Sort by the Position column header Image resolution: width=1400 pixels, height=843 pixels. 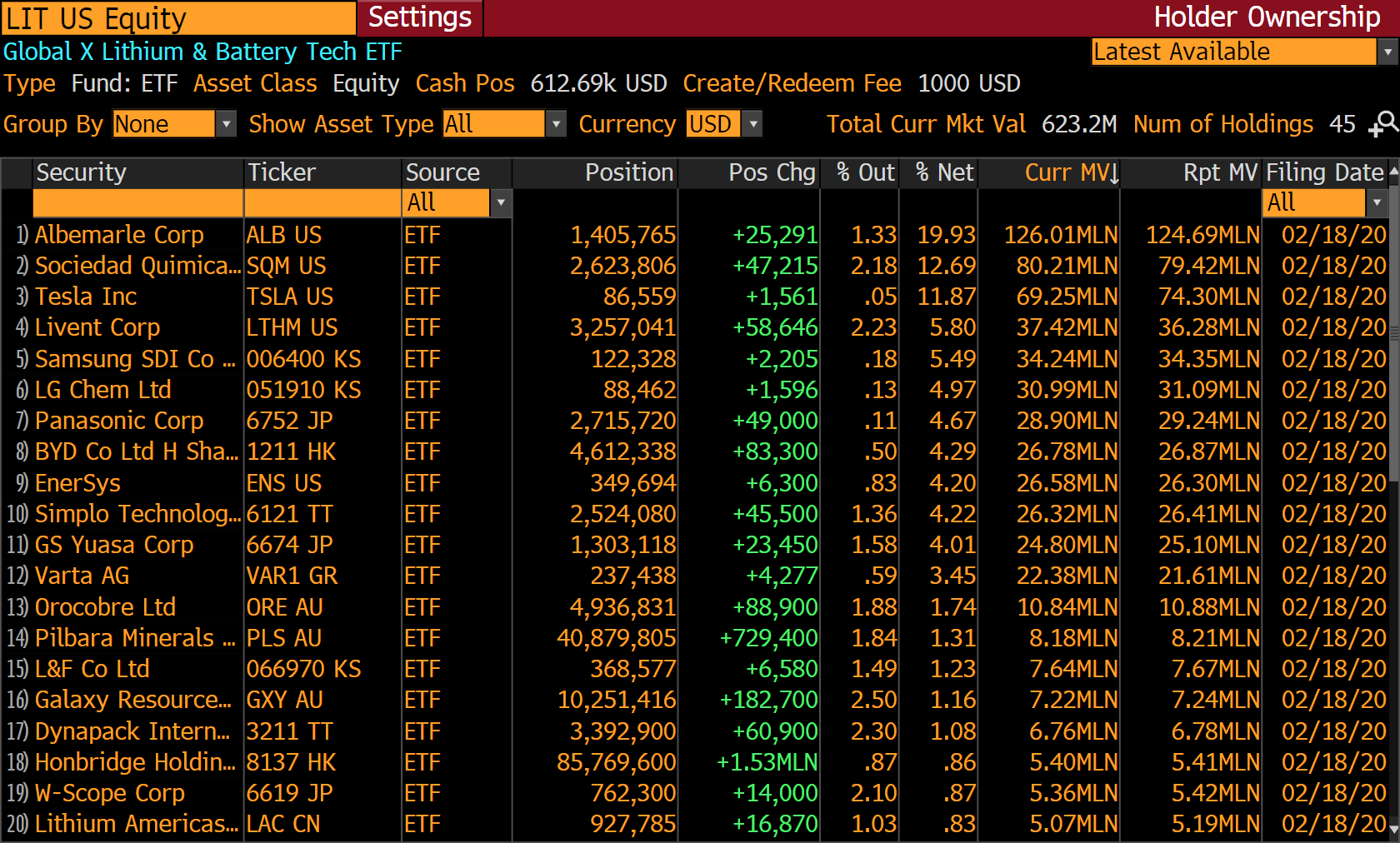pos(595,172)
